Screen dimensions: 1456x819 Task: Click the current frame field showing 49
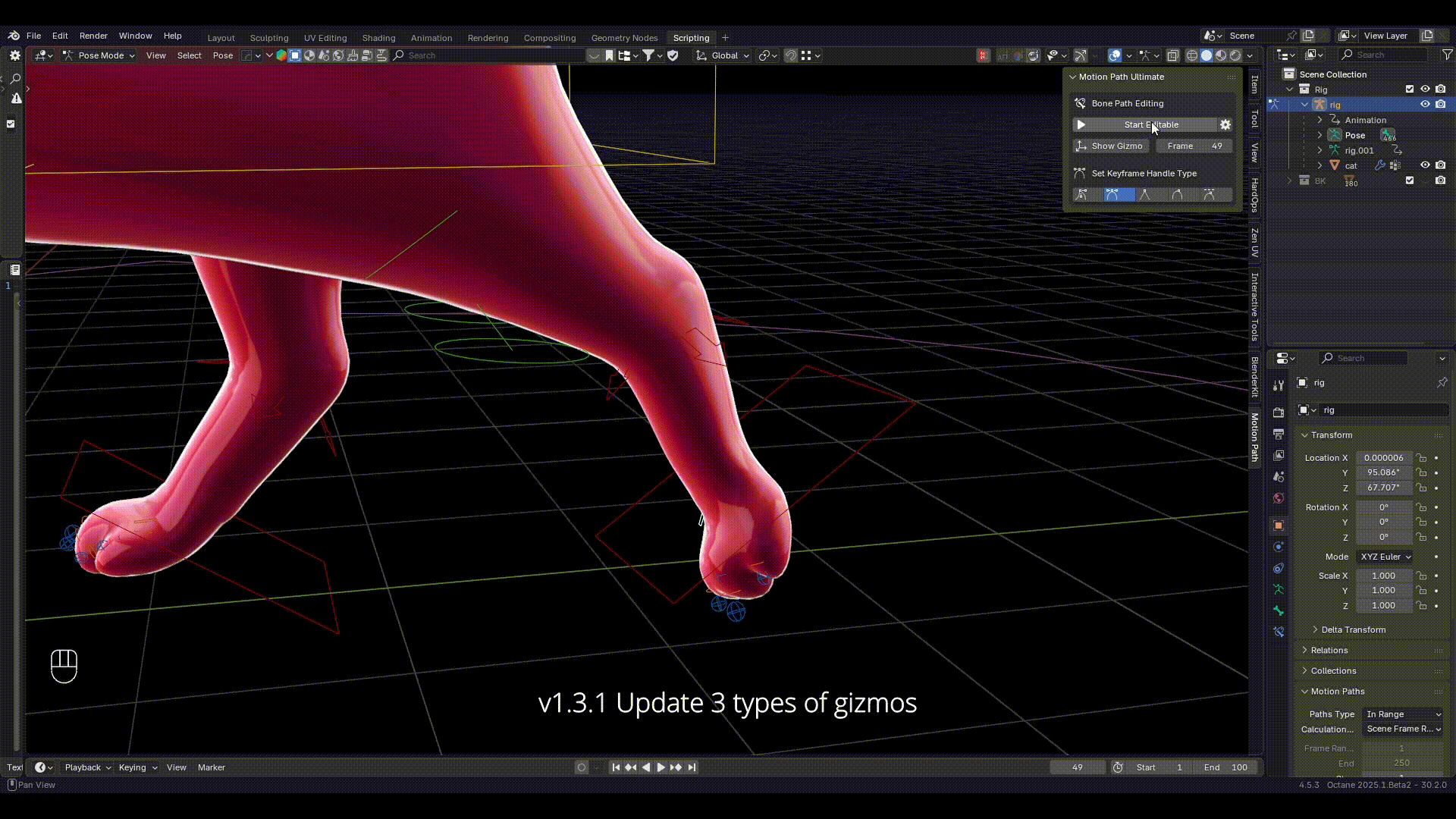(1077, 767)
